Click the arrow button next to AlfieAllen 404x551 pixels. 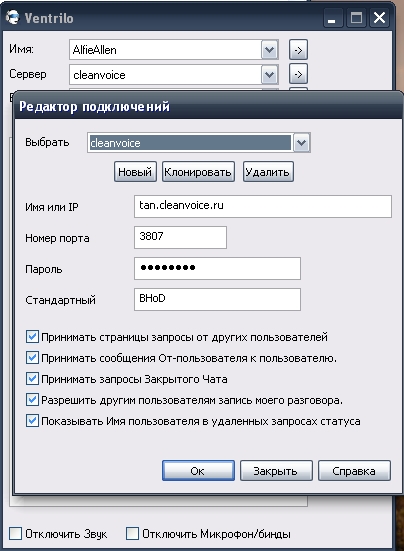tap(298, 50)
